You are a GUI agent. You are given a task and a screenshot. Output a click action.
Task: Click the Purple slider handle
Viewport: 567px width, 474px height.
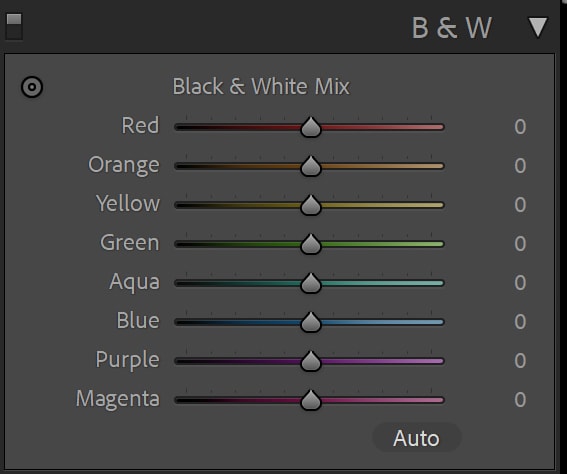[x=311, y=361]
